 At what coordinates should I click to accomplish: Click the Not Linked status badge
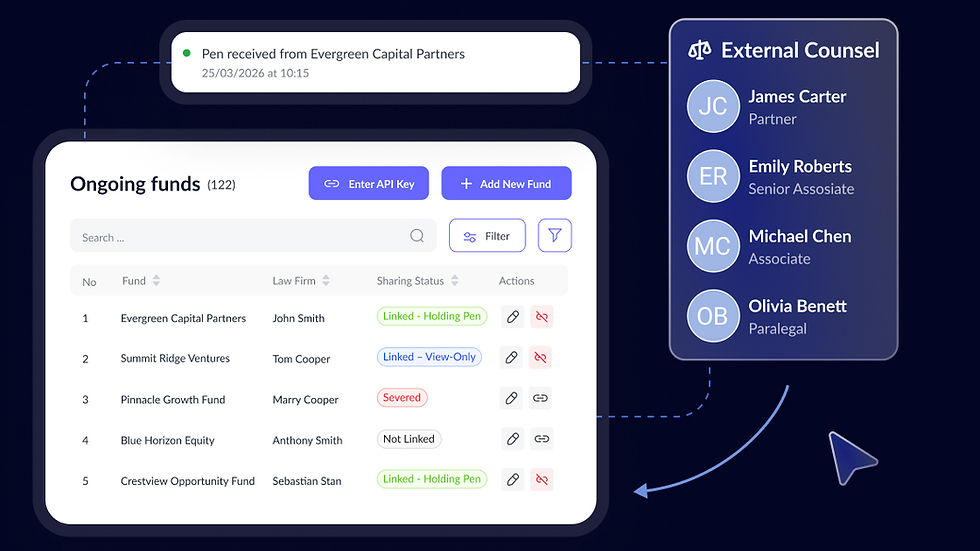pyautogui.click(x=409, y=439)
